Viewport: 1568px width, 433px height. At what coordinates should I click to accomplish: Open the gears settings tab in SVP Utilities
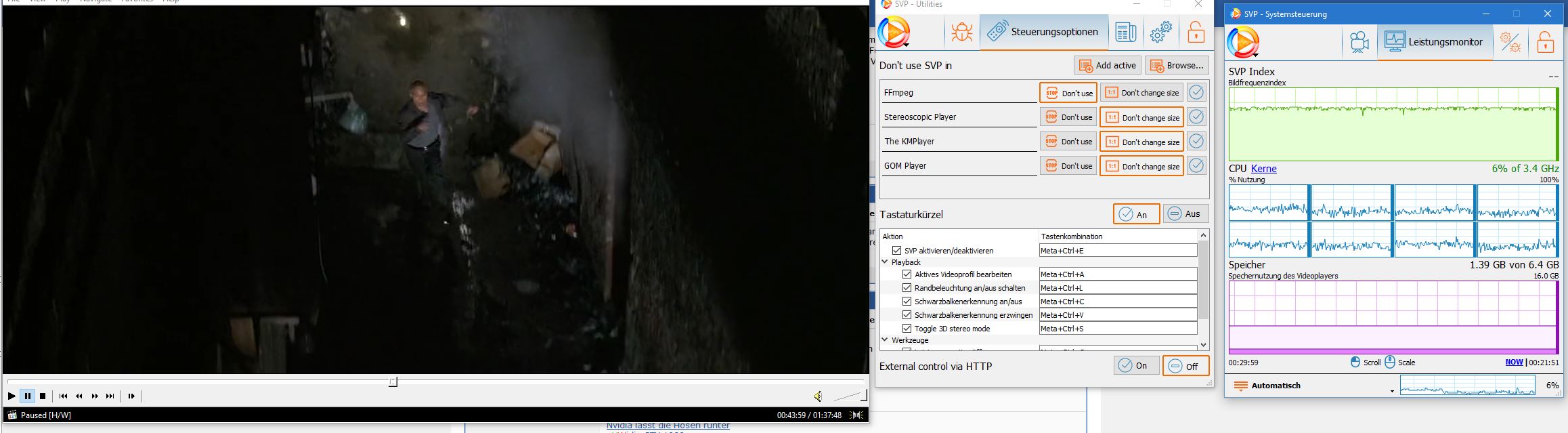pos(1160,32)
